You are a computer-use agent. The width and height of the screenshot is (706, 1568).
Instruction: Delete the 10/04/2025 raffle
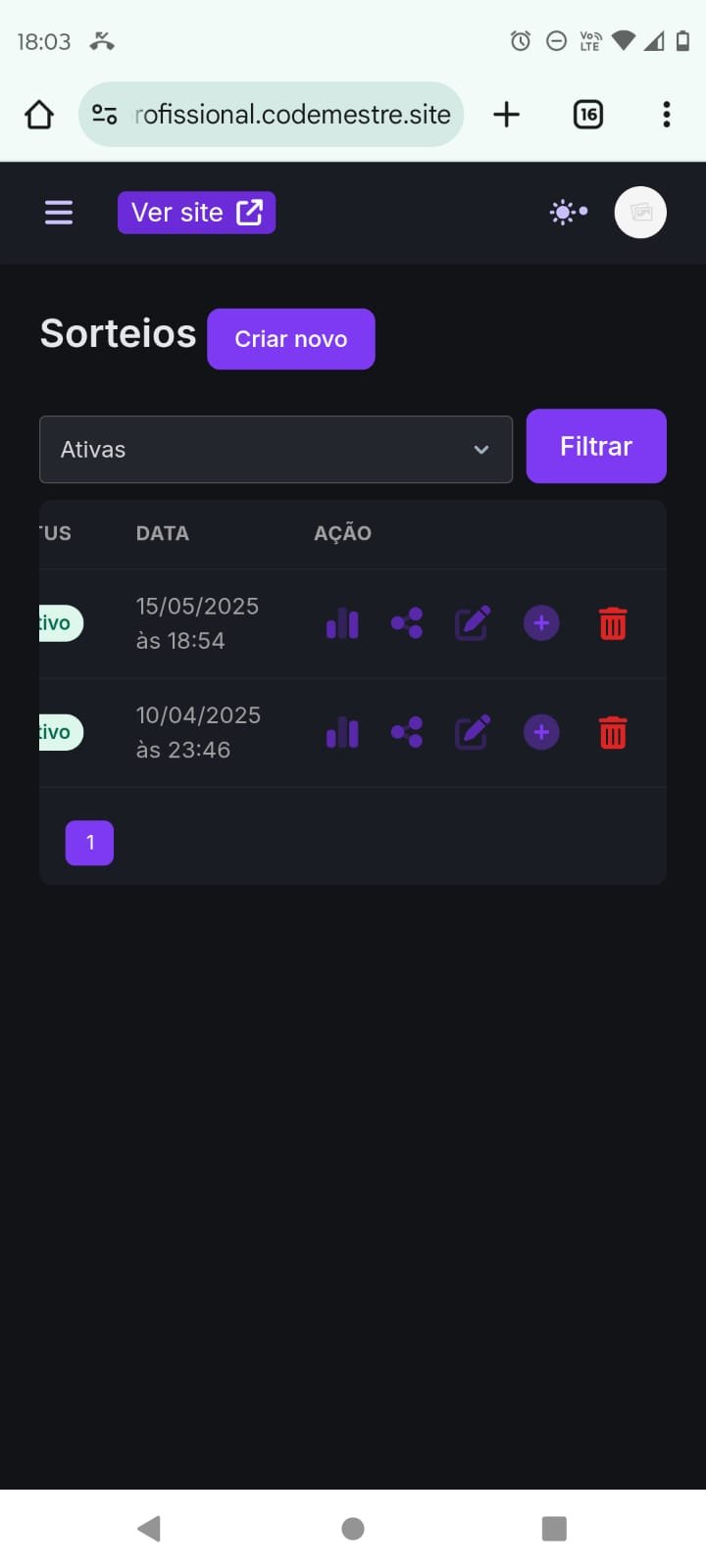click(x=613, y=732)
